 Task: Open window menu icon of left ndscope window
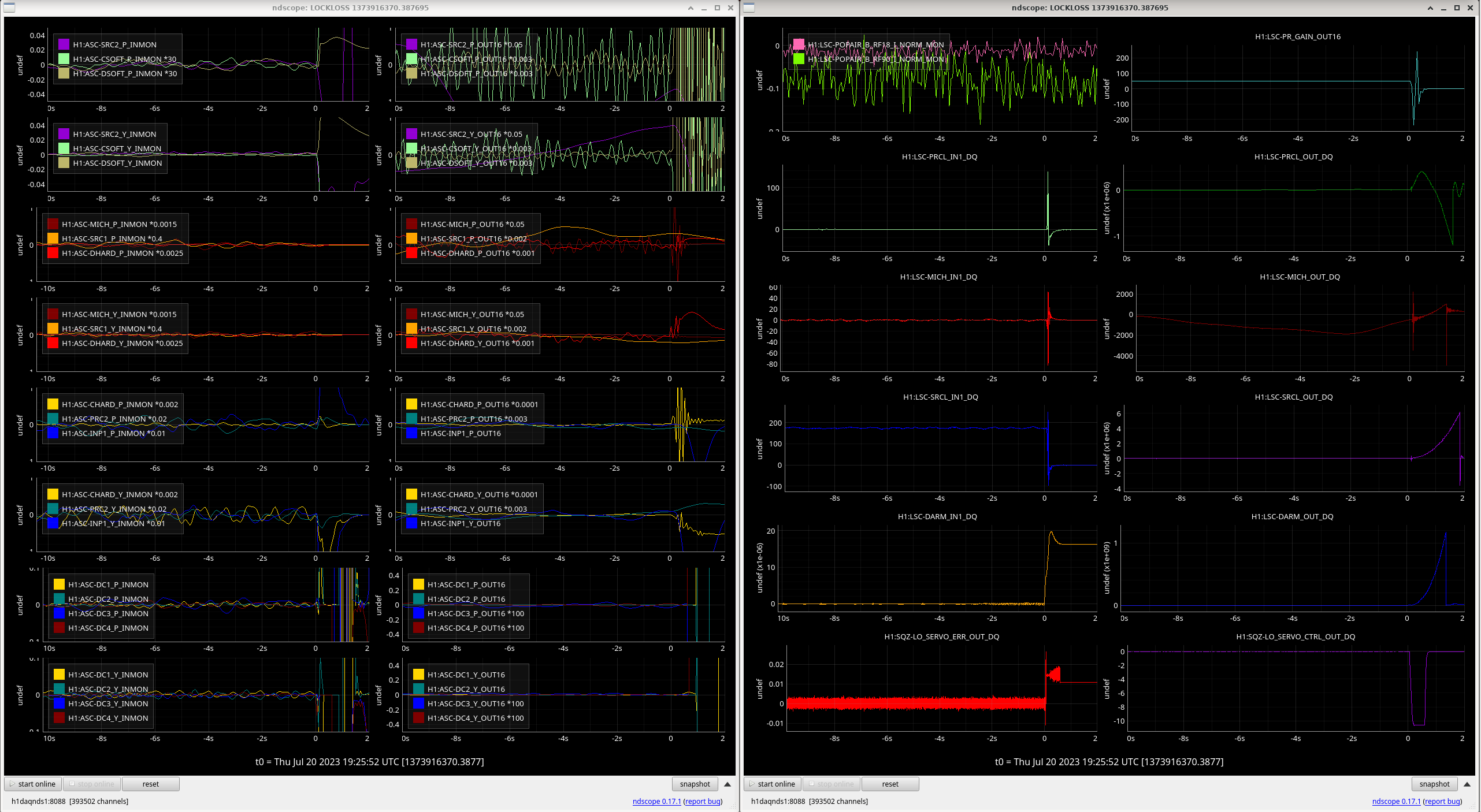pos(9,8)
